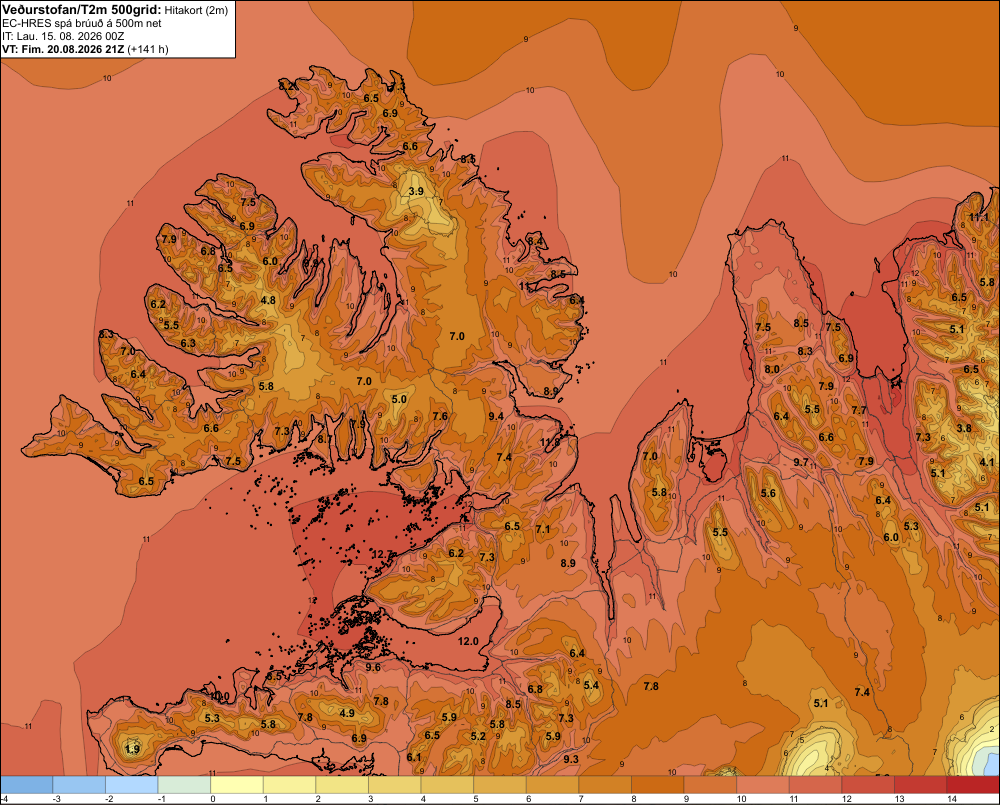Select the 4.9 temperature reading on Snæfellsnes
This screenshot has width=1000, height=805.
[x=347, y=713]
